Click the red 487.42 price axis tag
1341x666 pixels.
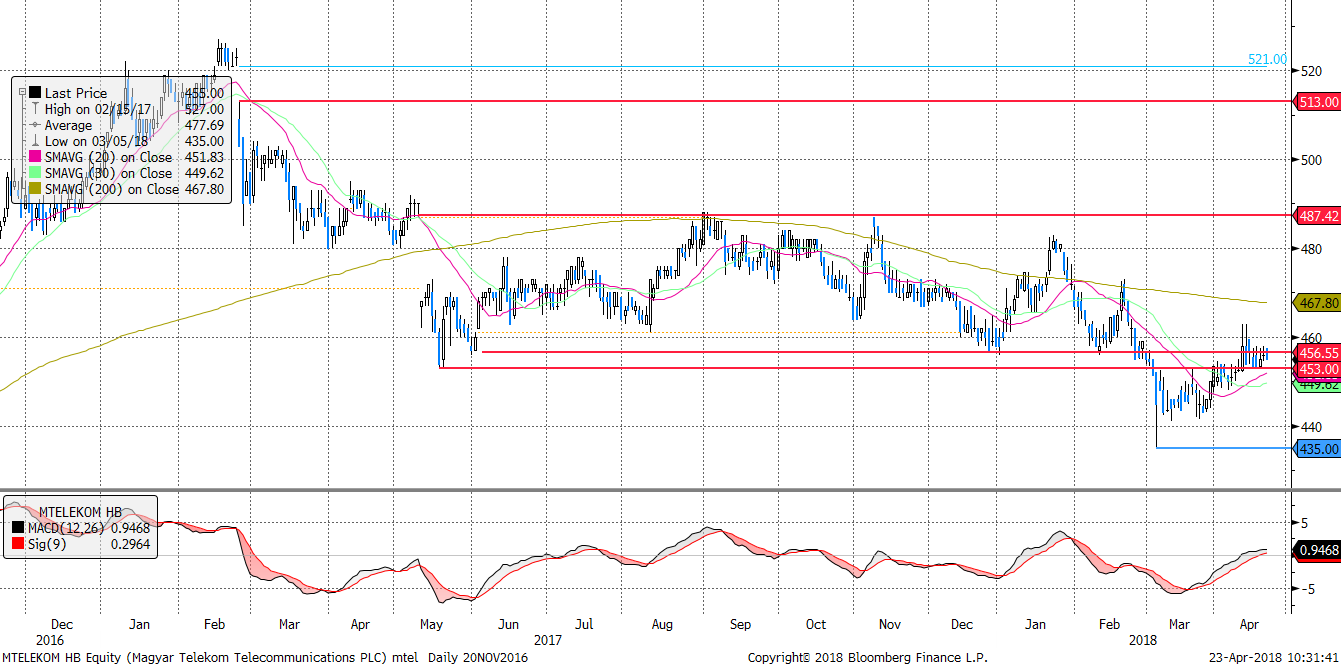tap(1318, 215)
